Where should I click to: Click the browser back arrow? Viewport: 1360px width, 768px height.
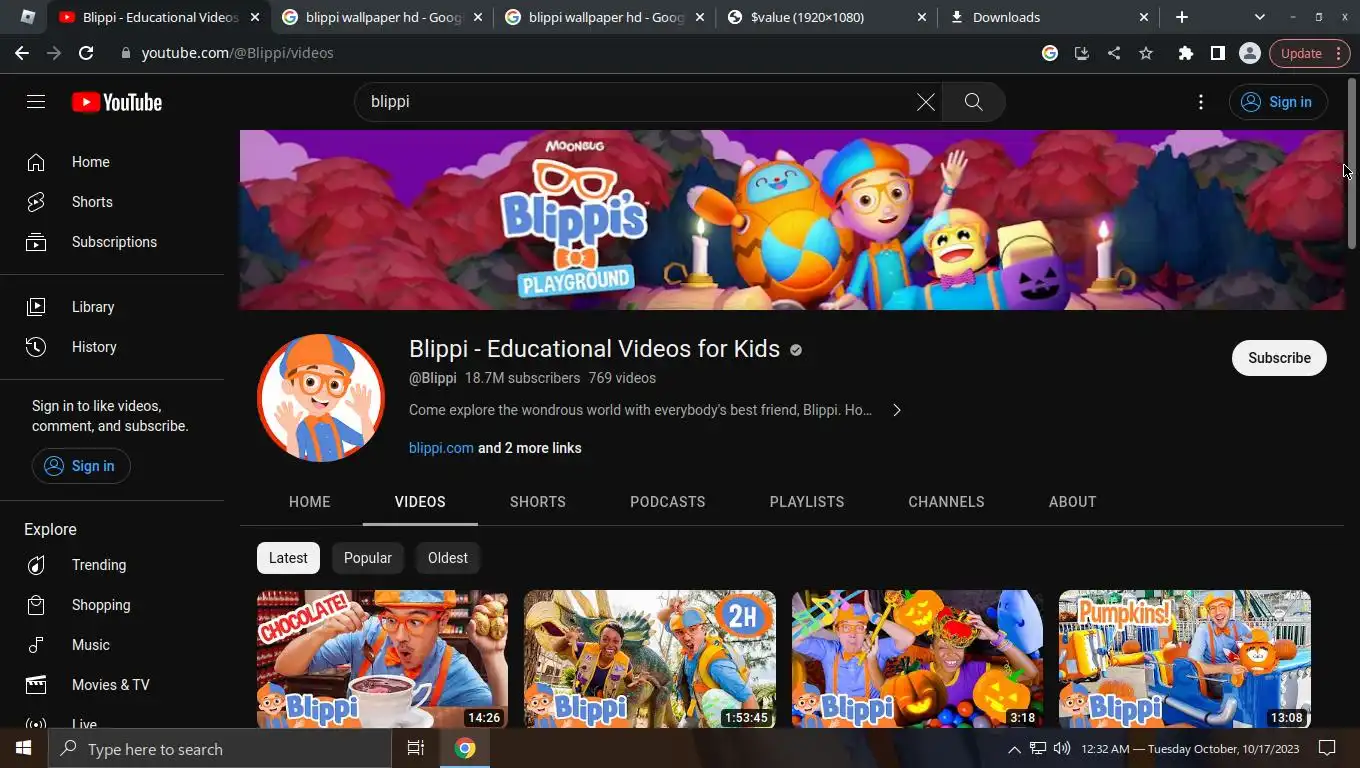pos(22,53)
